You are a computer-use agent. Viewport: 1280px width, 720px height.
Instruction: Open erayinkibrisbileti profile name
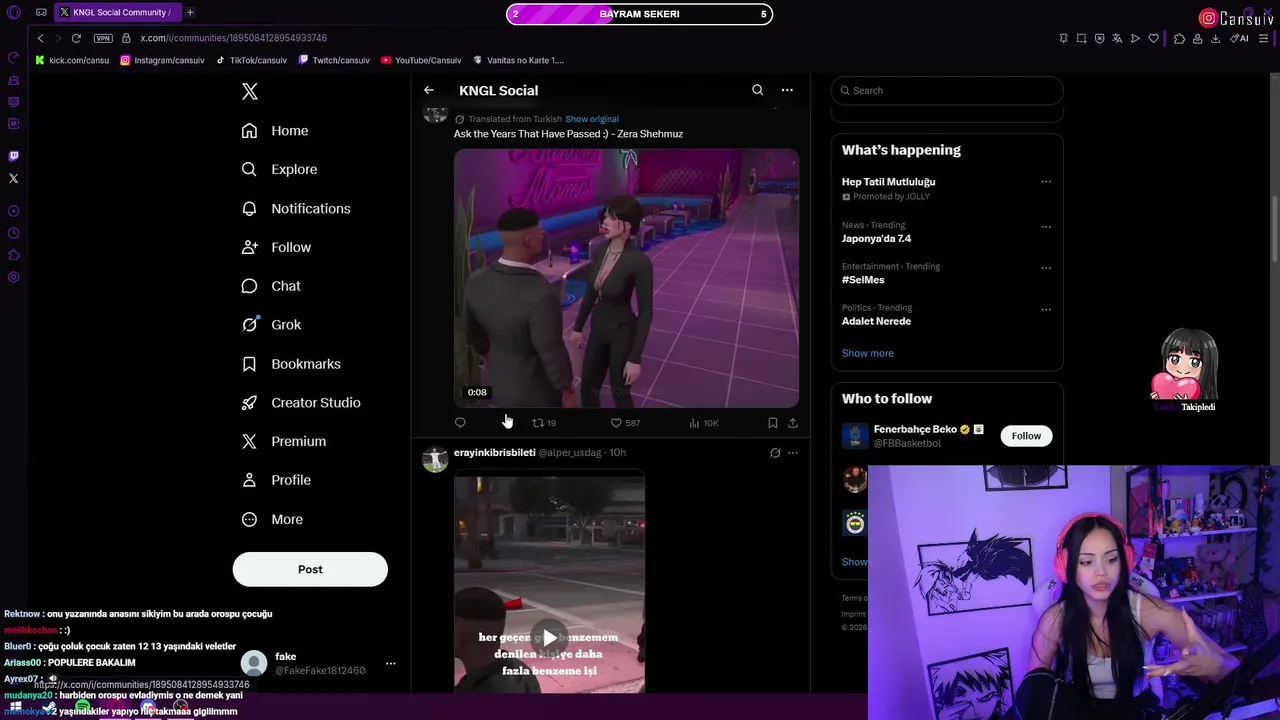[495, 453]
